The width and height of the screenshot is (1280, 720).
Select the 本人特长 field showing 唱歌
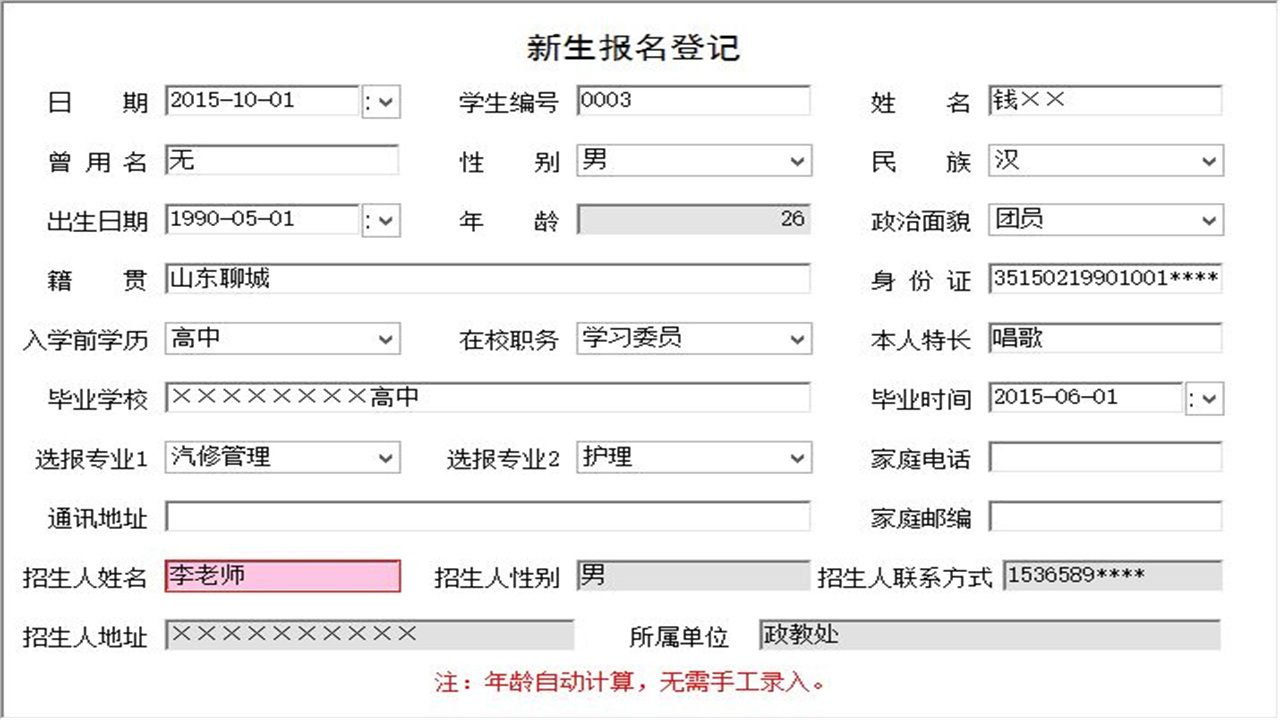click(x=1103, y=339)
